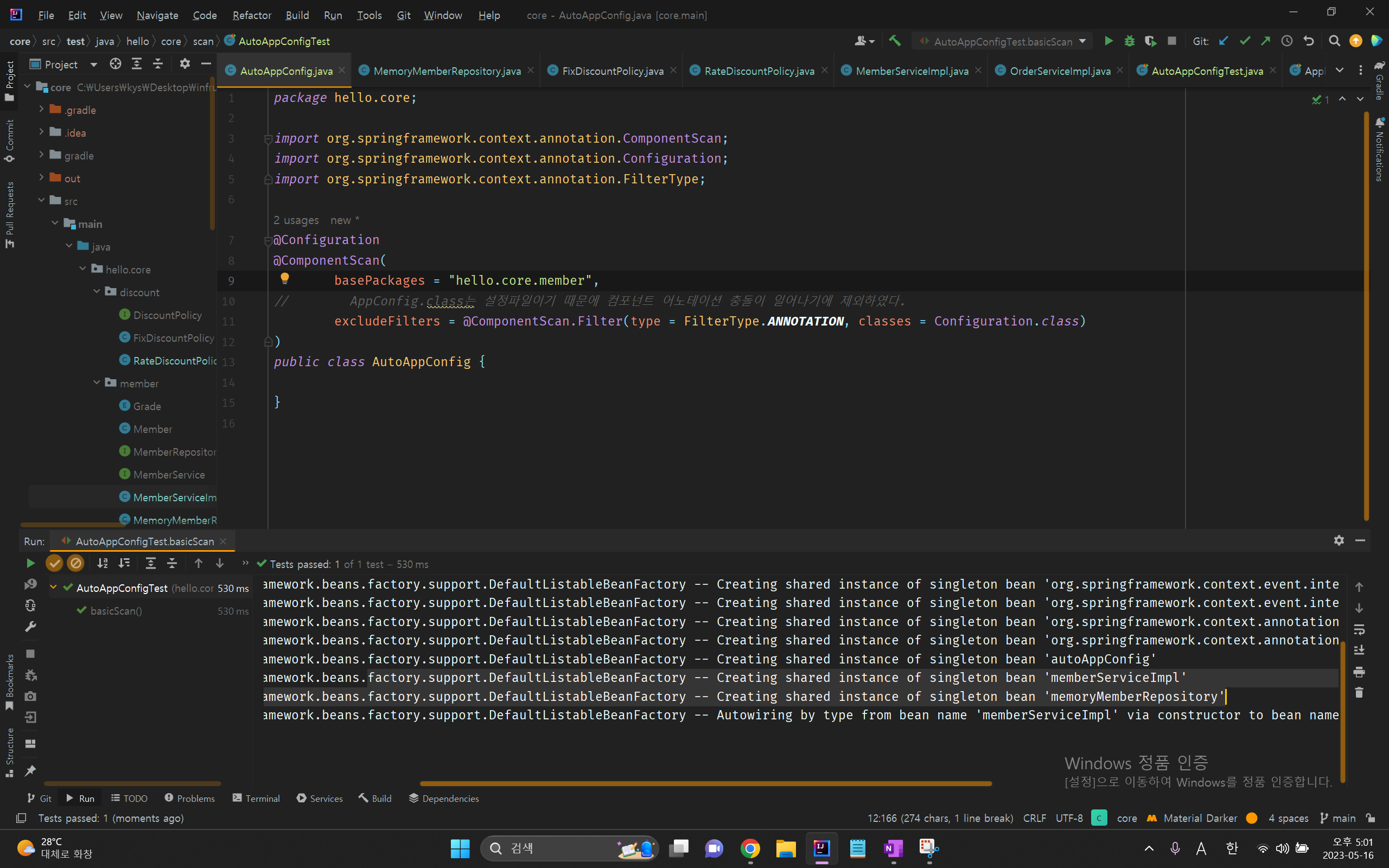Switch to the MemberServiceImpl.java tab
1389x868 pixels.
pyautogui.click(x=912, y=71)
